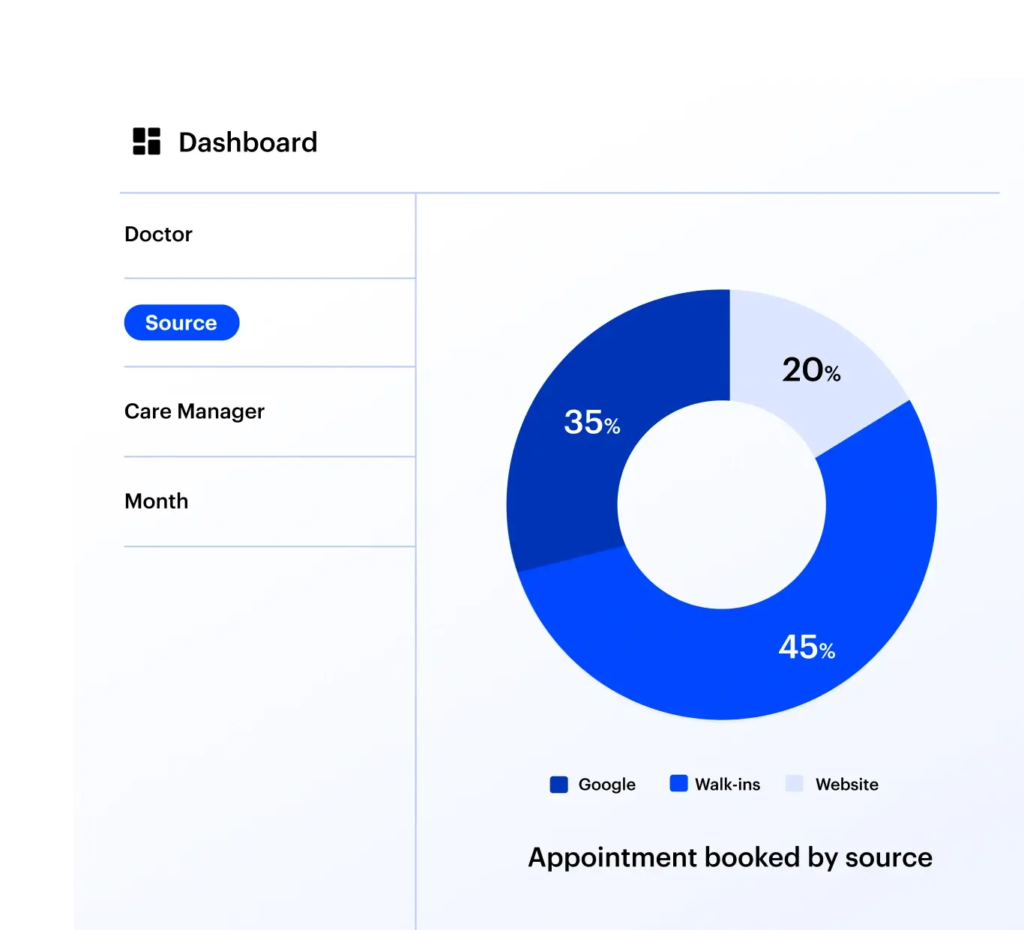1024x930 pixels.
Task: Click the pale blue Website legend swatch
Action: click(x=794, y=785)
